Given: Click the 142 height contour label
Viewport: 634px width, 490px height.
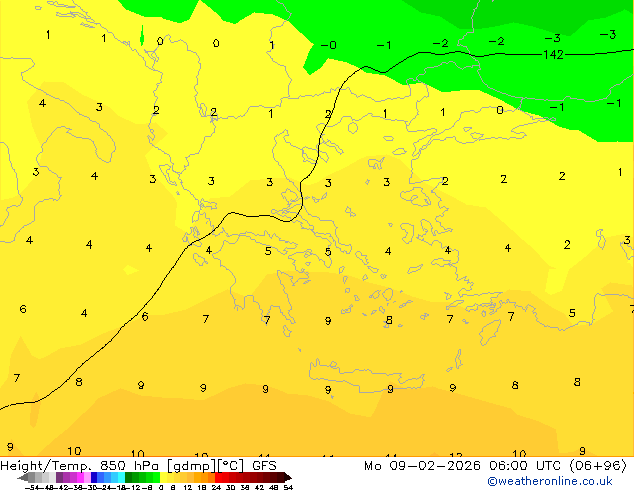Looking at the screenshot, I should point(553,55).
